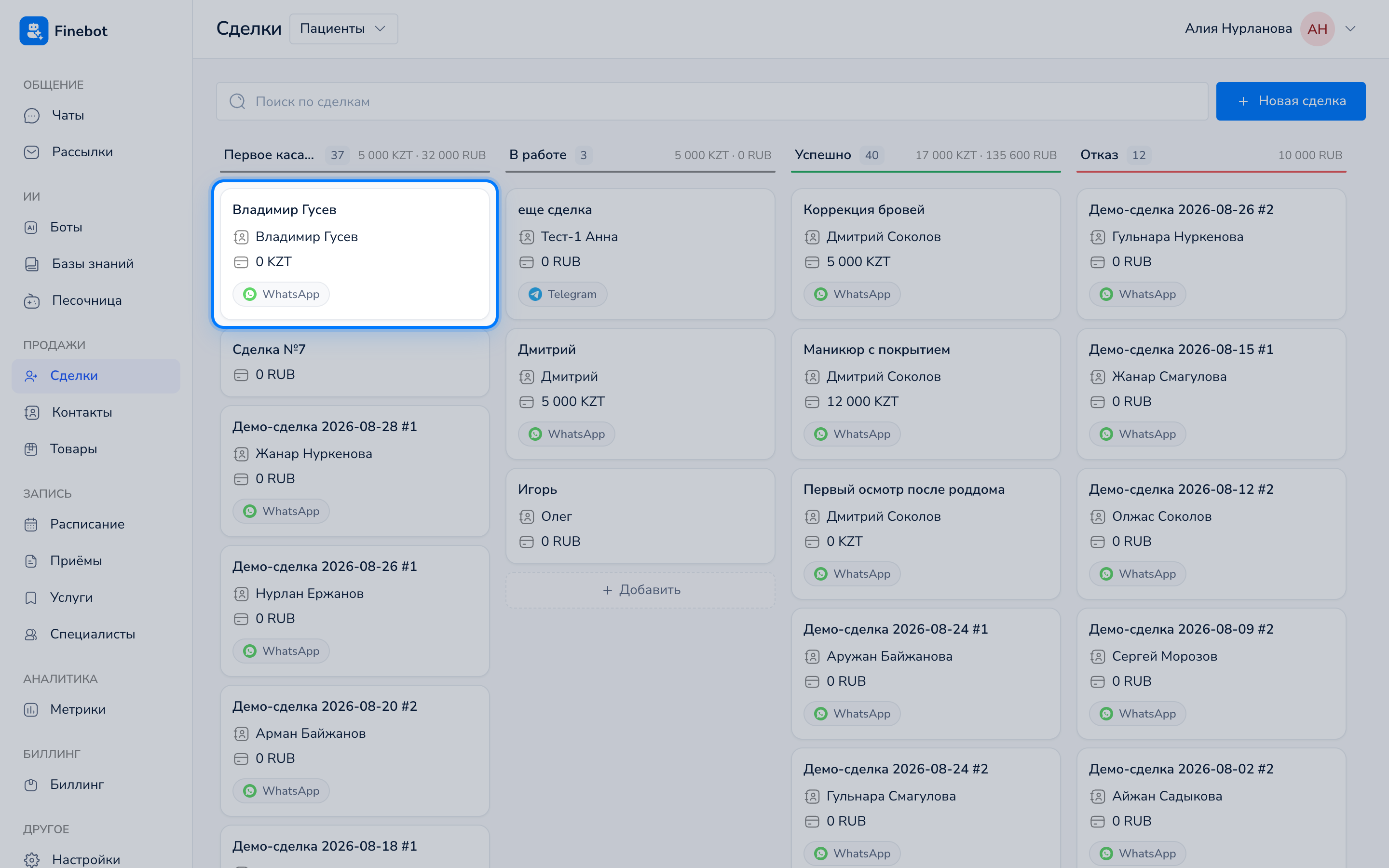This screenshot has width=1389, height=868.
Task: Select the Успешно column header
Action: point(822,155)
